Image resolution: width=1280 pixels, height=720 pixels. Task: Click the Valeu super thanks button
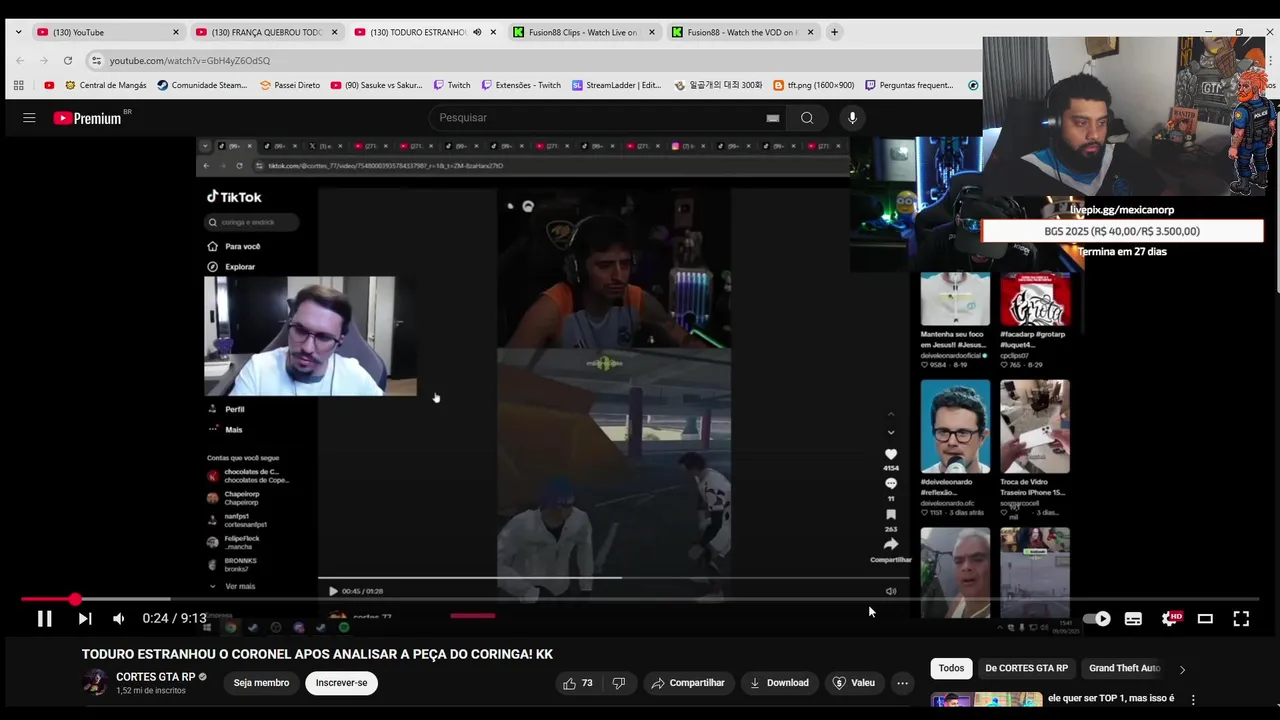click(854, 683)
